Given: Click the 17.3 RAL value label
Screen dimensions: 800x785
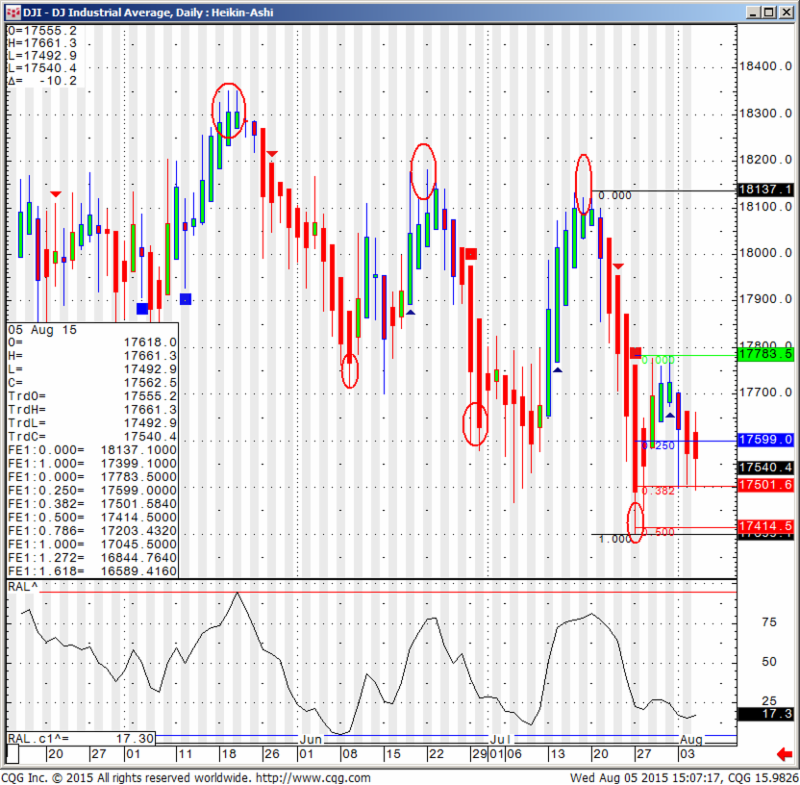Looking at the screenshot, I should click(765, 714).
